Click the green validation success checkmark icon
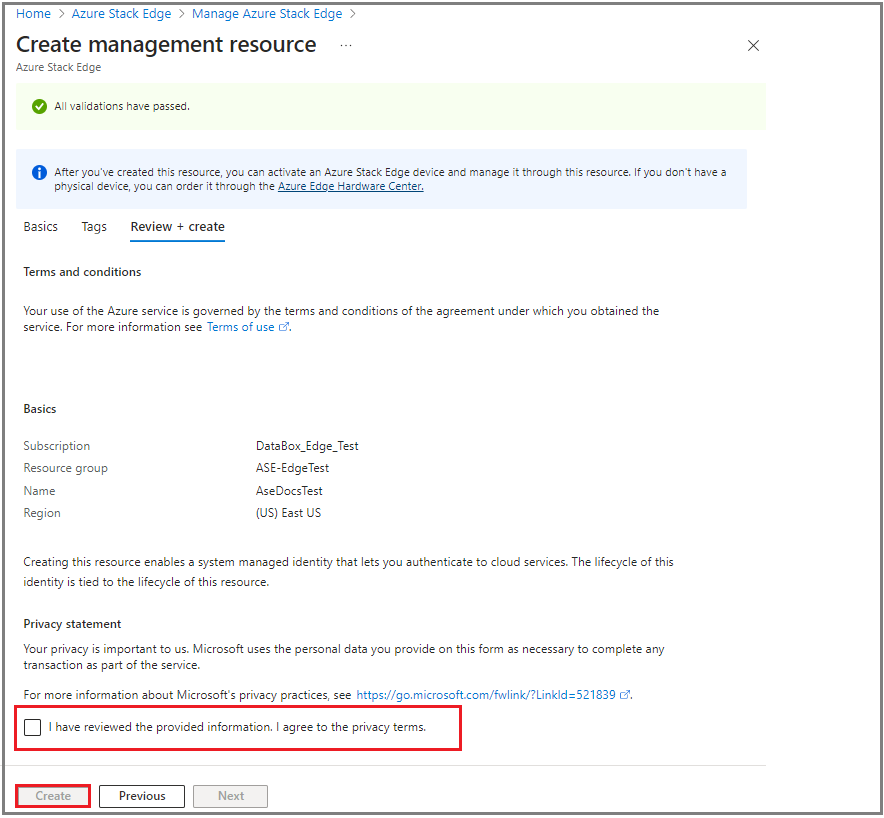884x818 pixels. (39, 105)
